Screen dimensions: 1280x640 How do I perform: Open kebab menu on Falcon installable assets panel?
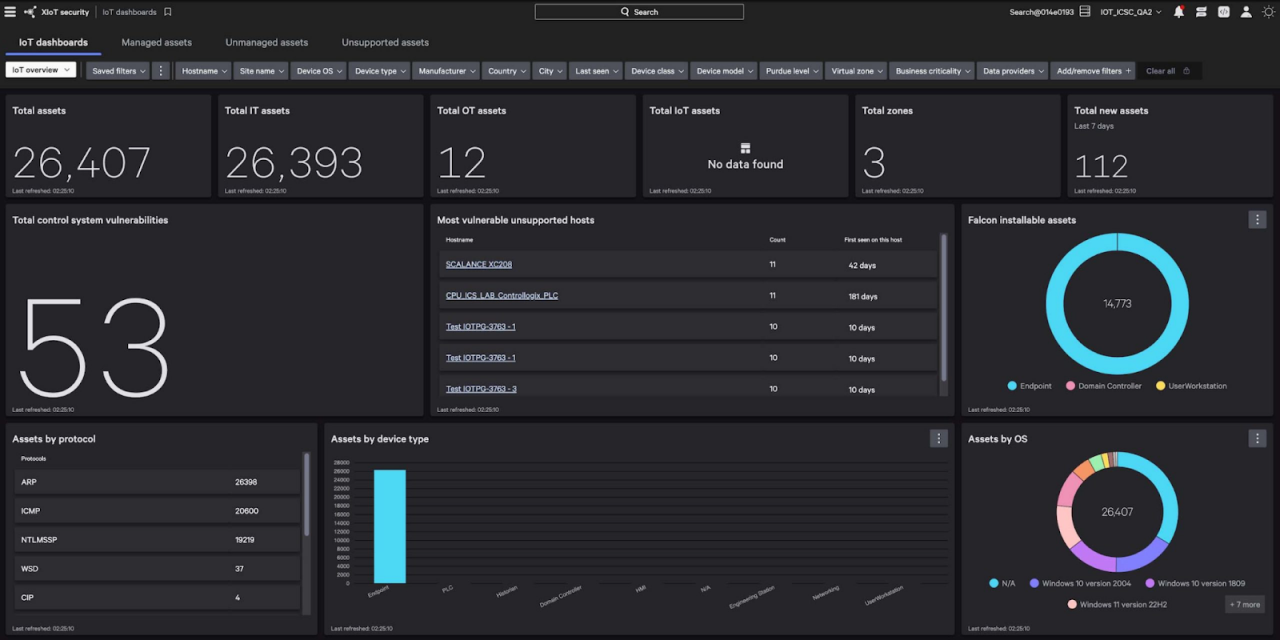coord(1257,219)
